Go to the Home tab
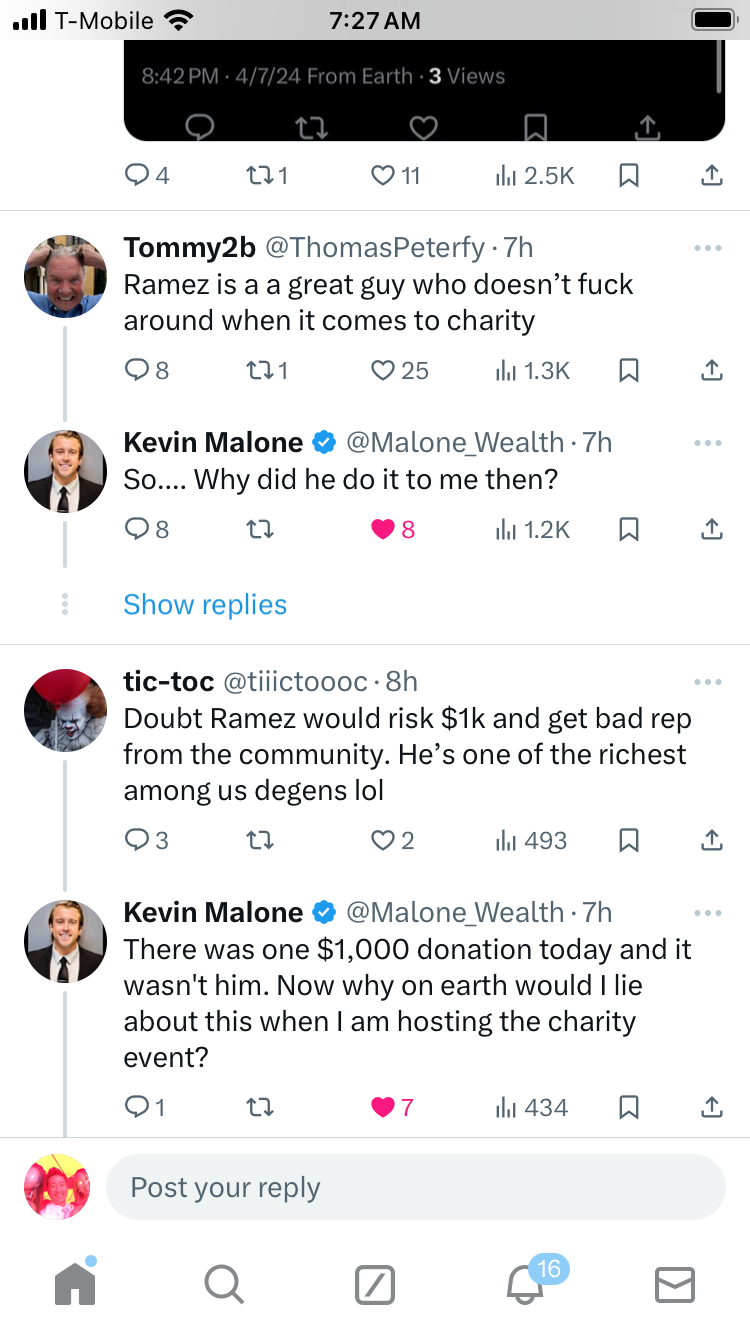The image size is (750, 1334). pos(75,1284)
